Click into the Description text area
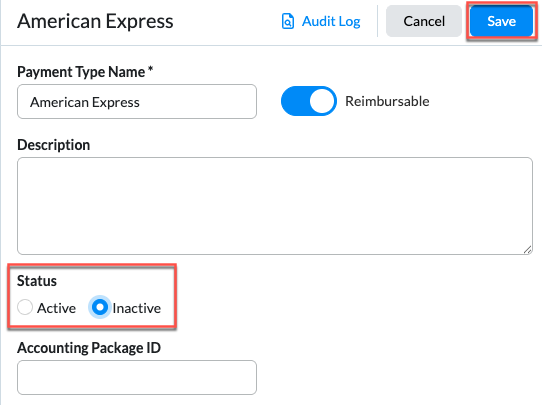Image resolution: width=542 pixels, height=405 pixels. pos(275,206)
